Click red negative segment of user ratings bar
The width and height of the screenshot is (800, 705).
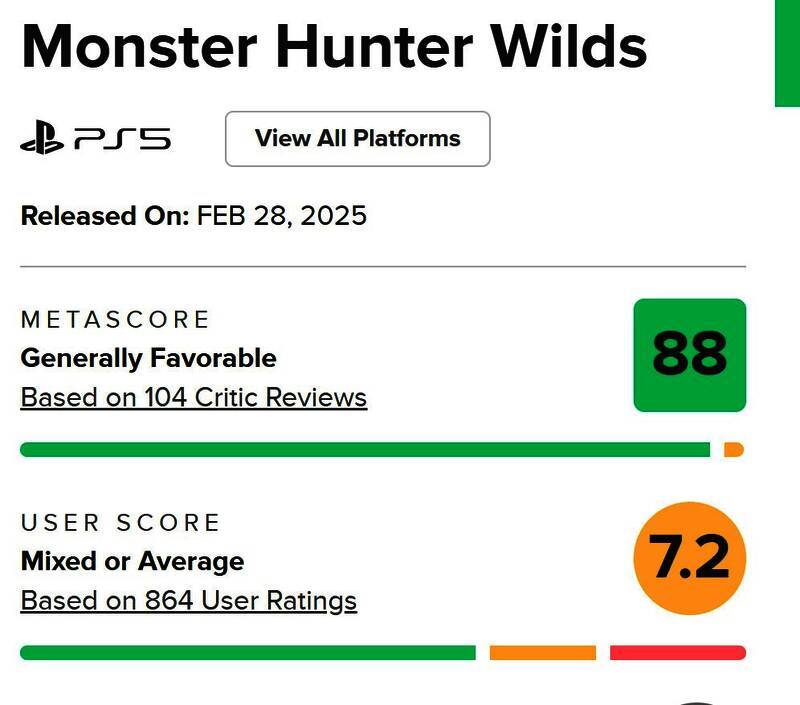[x=678, y=653]
